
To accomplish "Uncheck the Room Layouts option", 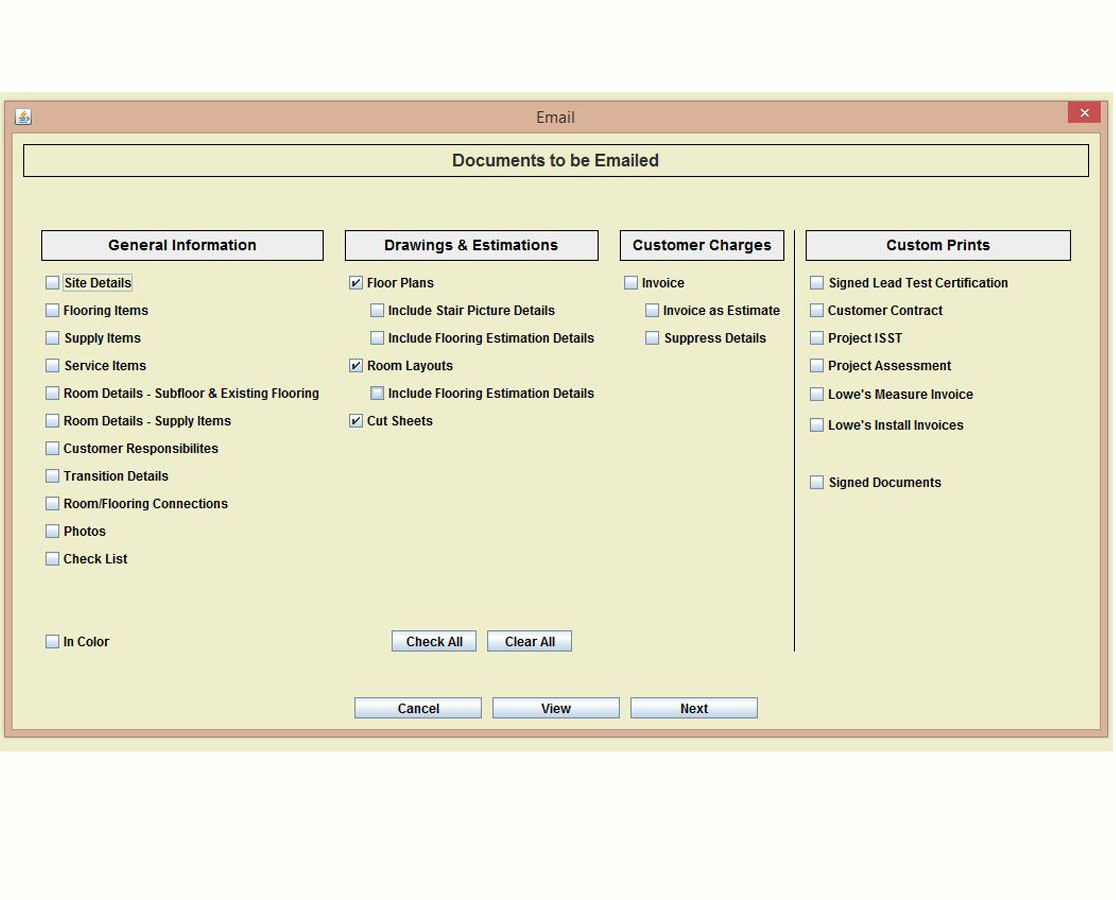I will [x=356, y=366].
